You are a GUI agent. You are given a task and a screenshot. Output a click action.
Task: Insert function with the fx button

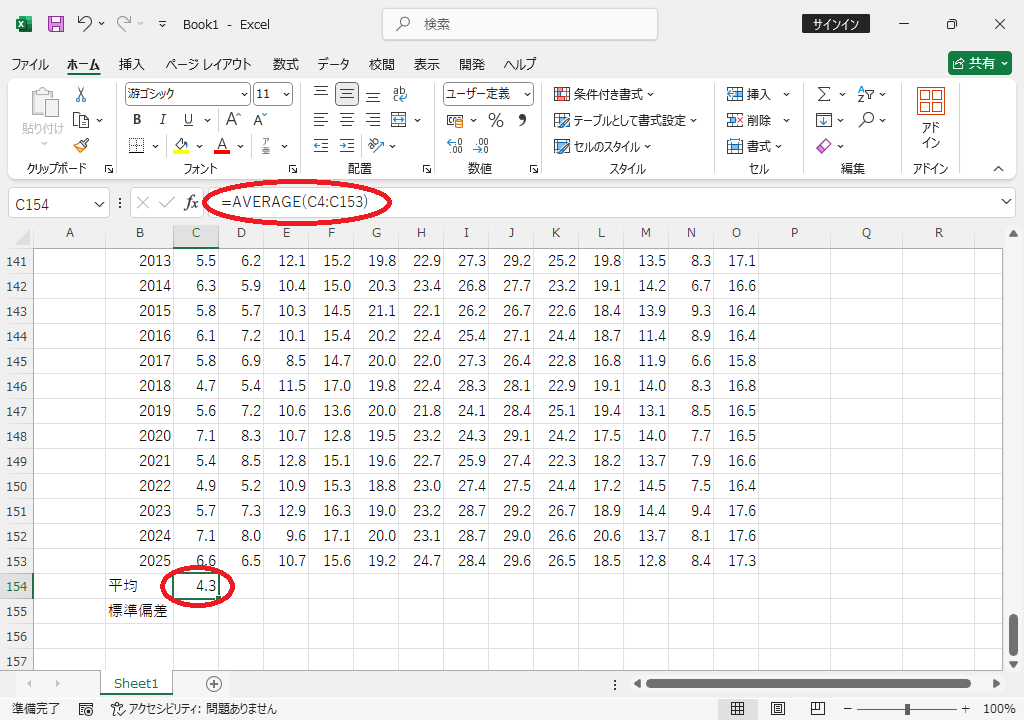[191, 203]
